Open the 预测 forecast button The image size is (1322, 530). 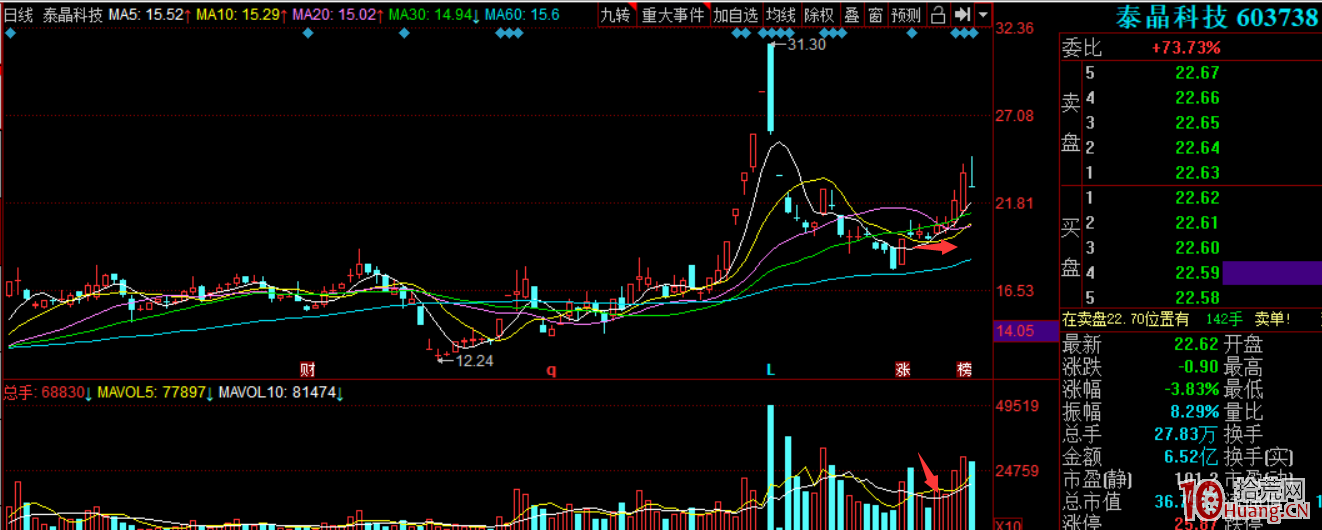[x=906, y=15]
